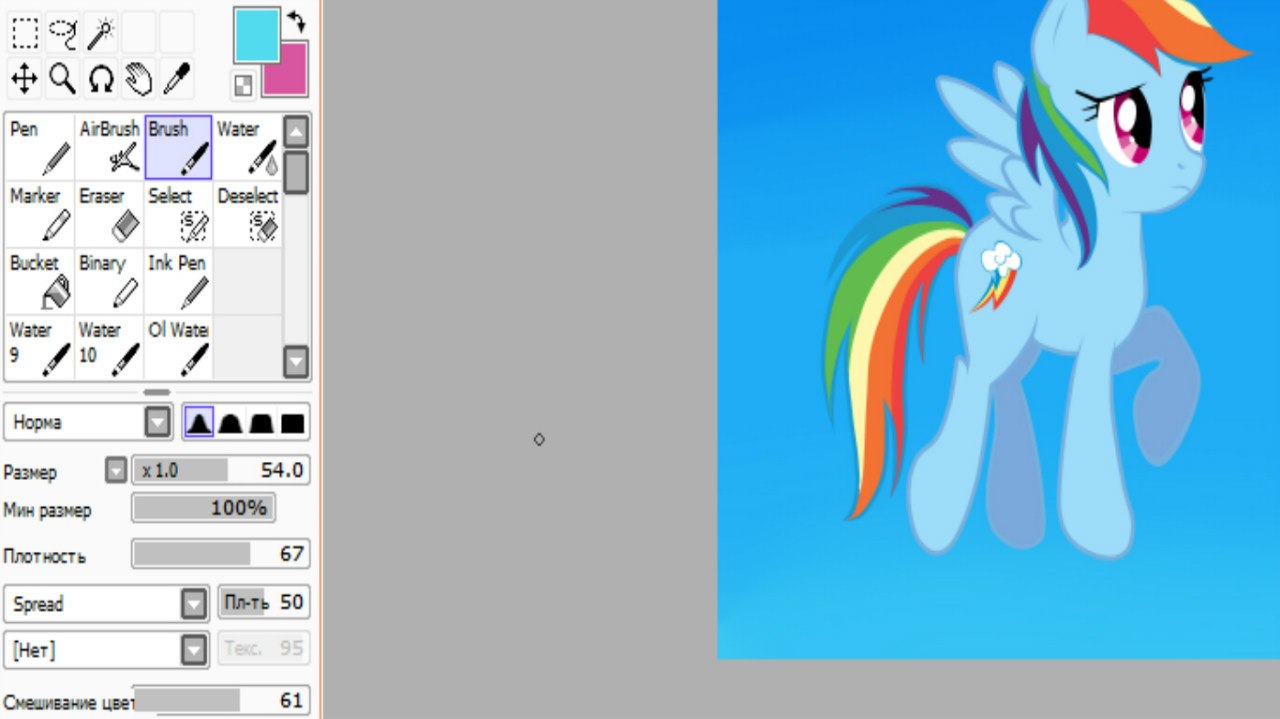Select the Zoom magnifier tool
Image resolution: width=1280 pixels, height=719 pixels.
click(x=62, y=78)
